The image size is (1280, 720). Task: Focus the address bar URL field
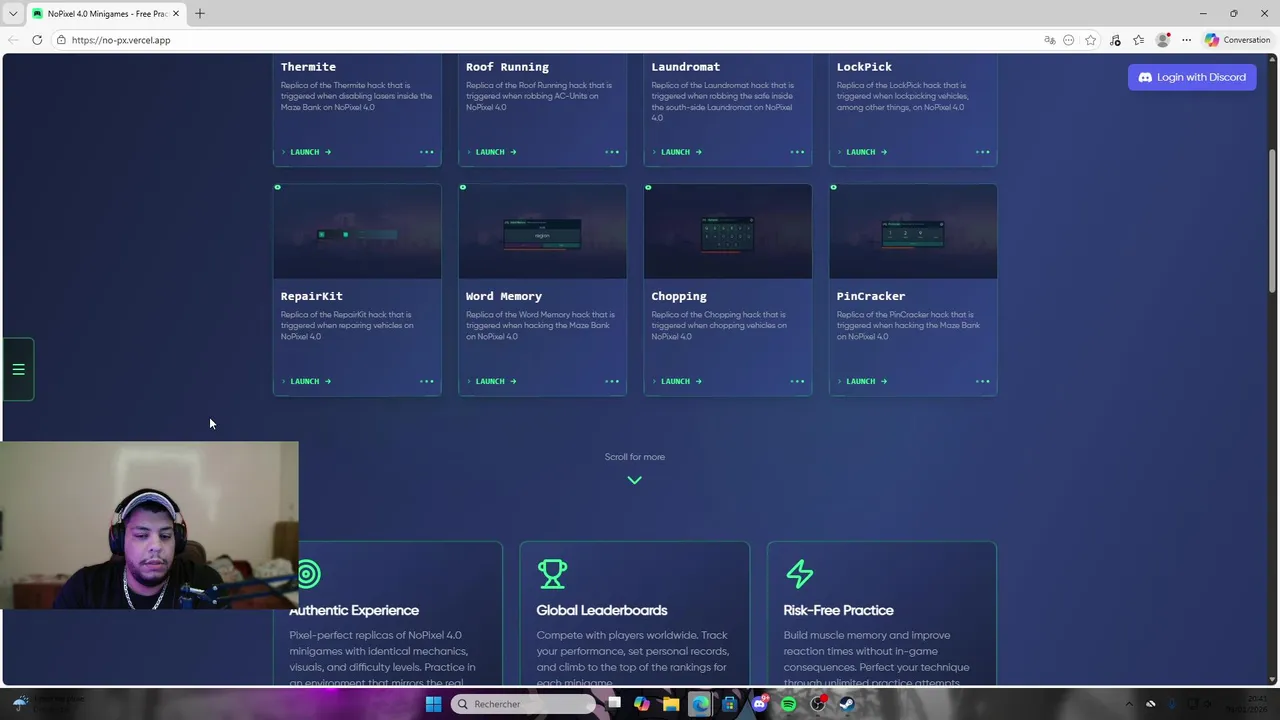coord(550,40)
